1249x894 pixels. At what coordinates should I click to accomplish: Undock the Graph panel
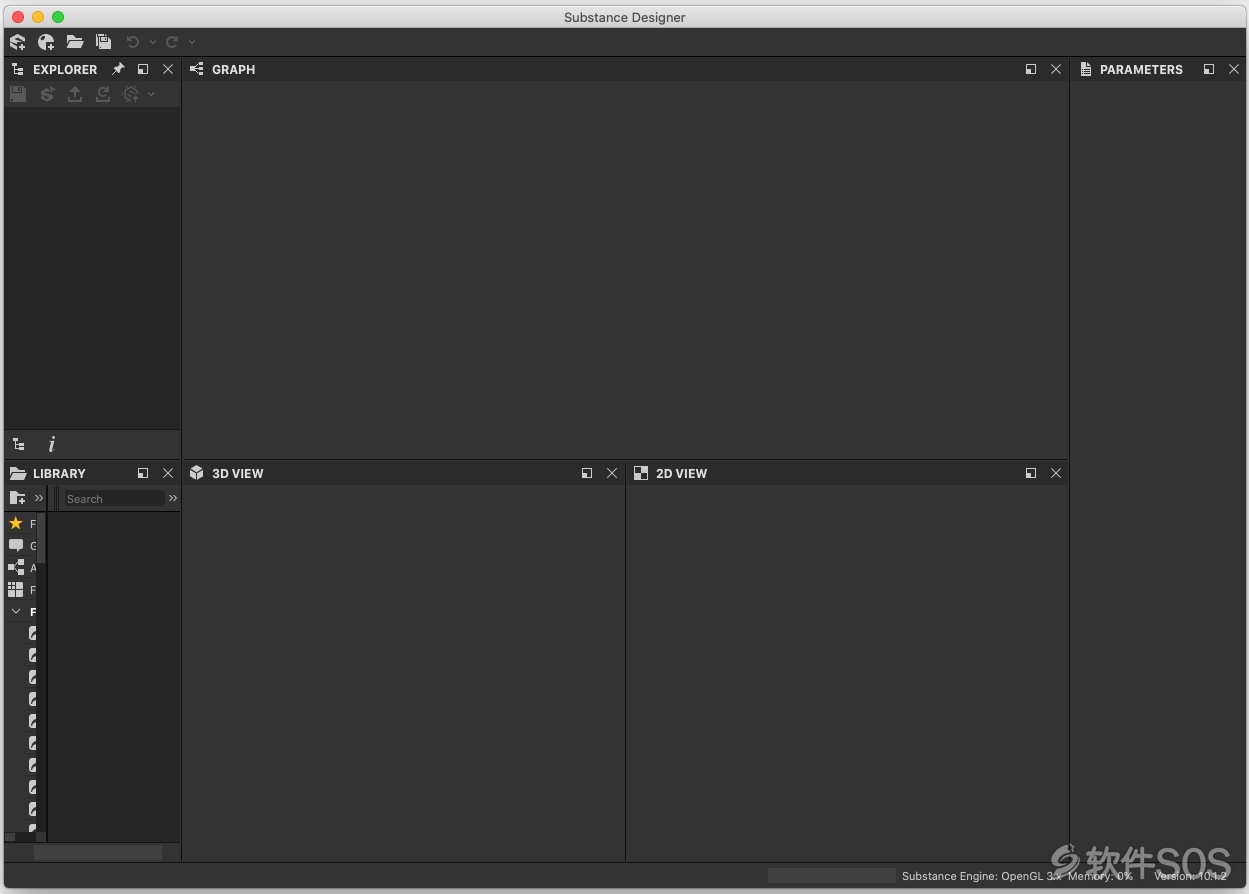point(1031,69)
